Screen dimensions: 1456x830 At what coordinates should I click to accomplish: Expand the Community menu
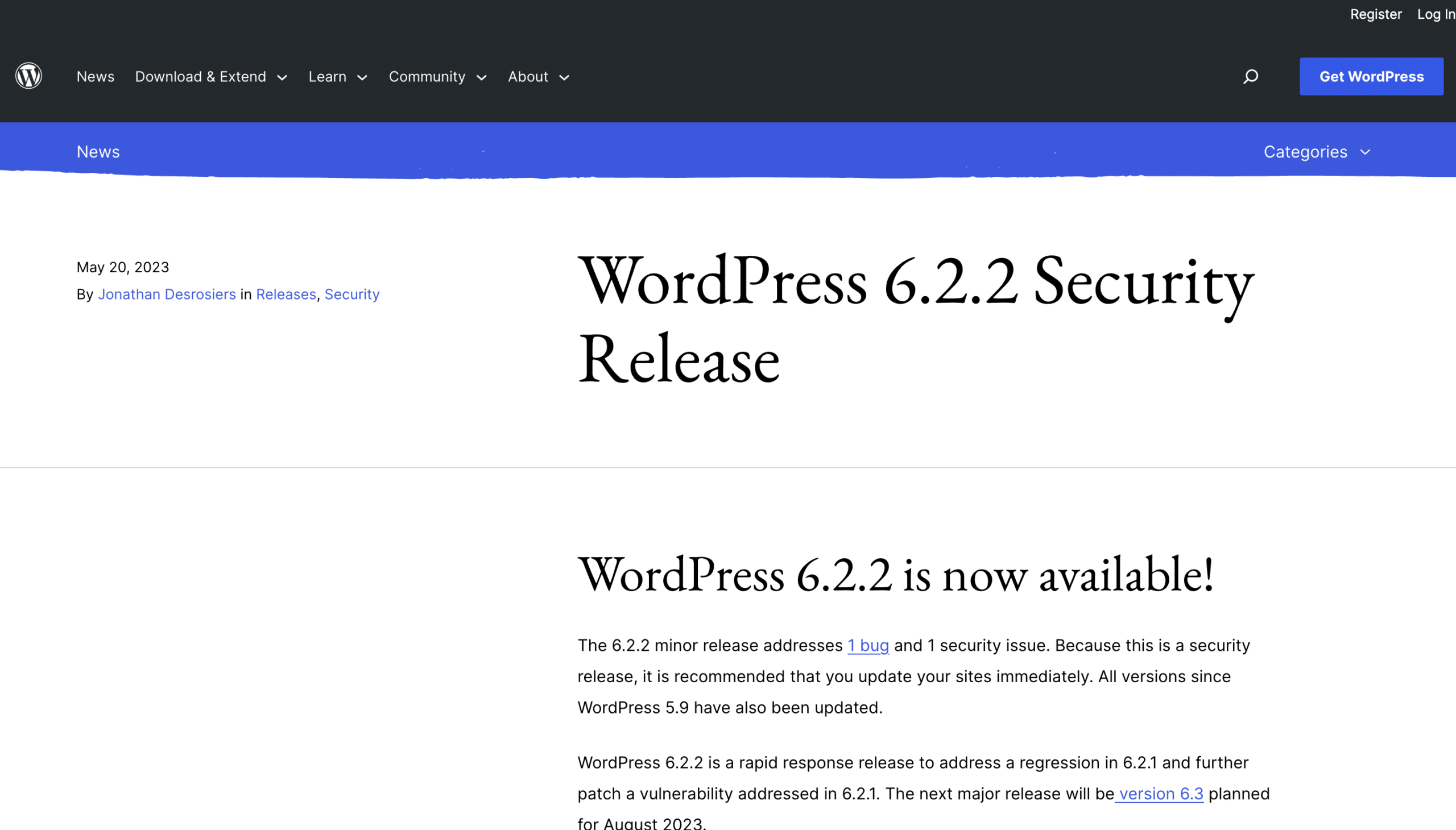click(x=437, y=76)
